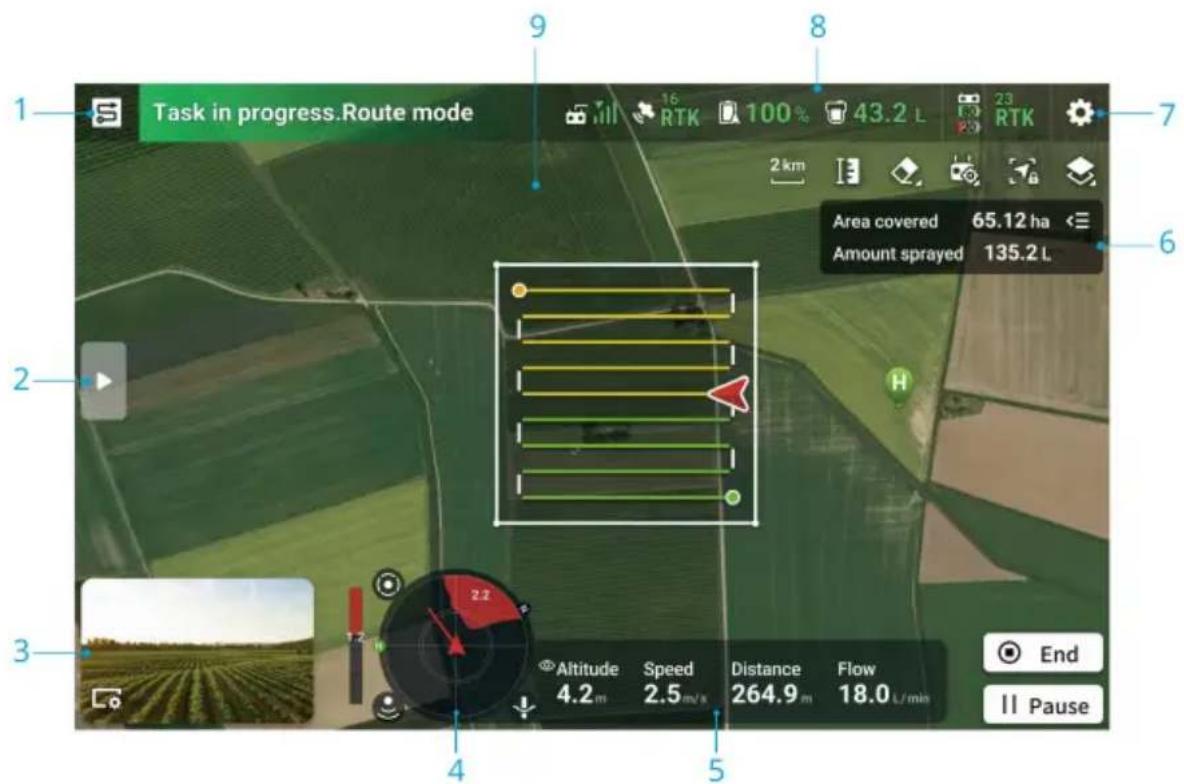Pause the route operation
Image resolution: width=1184 pixels, height=784 pixels.
click(1043, 705)
